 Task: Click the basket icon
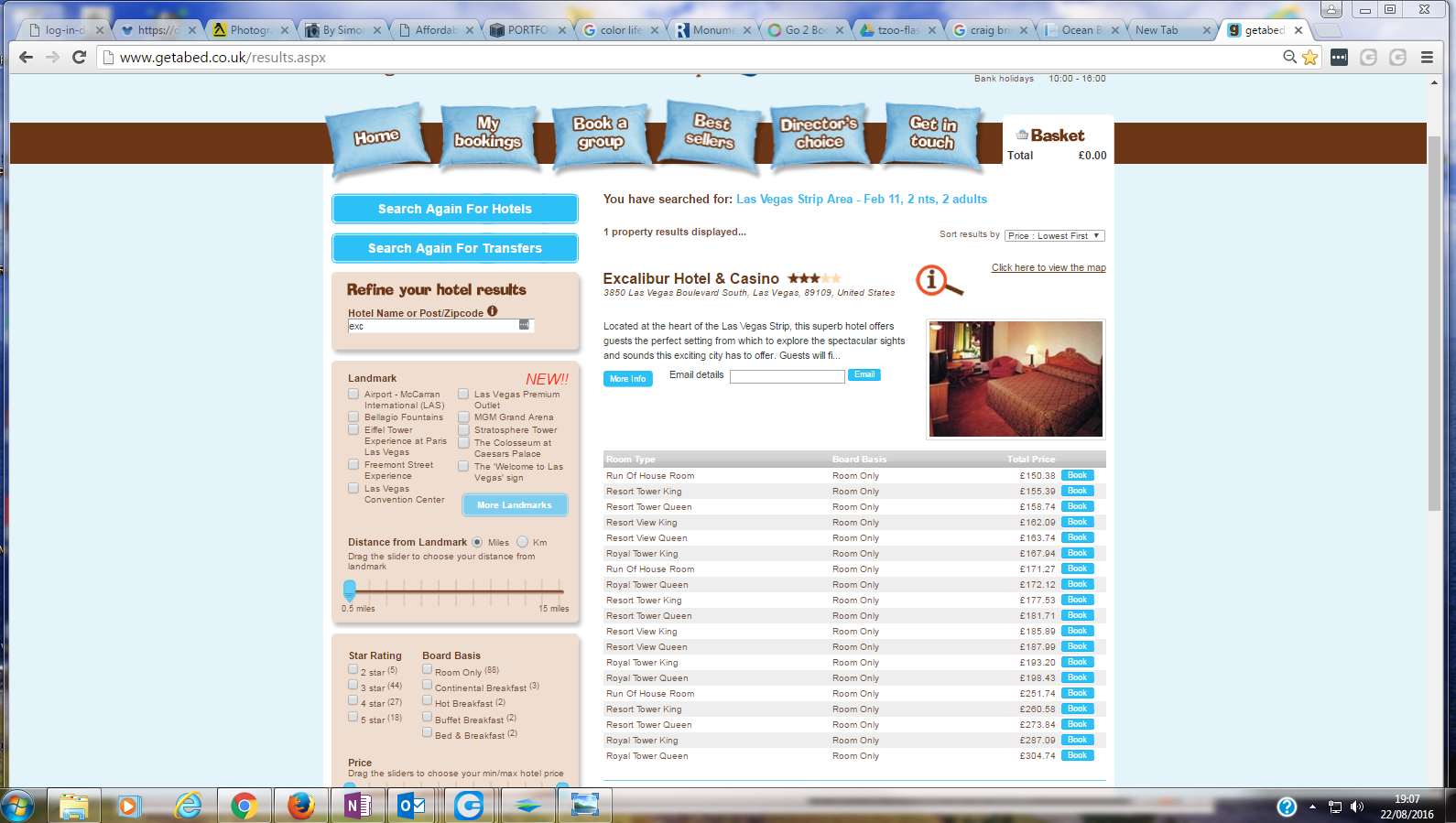click(x=1022, y=135)
